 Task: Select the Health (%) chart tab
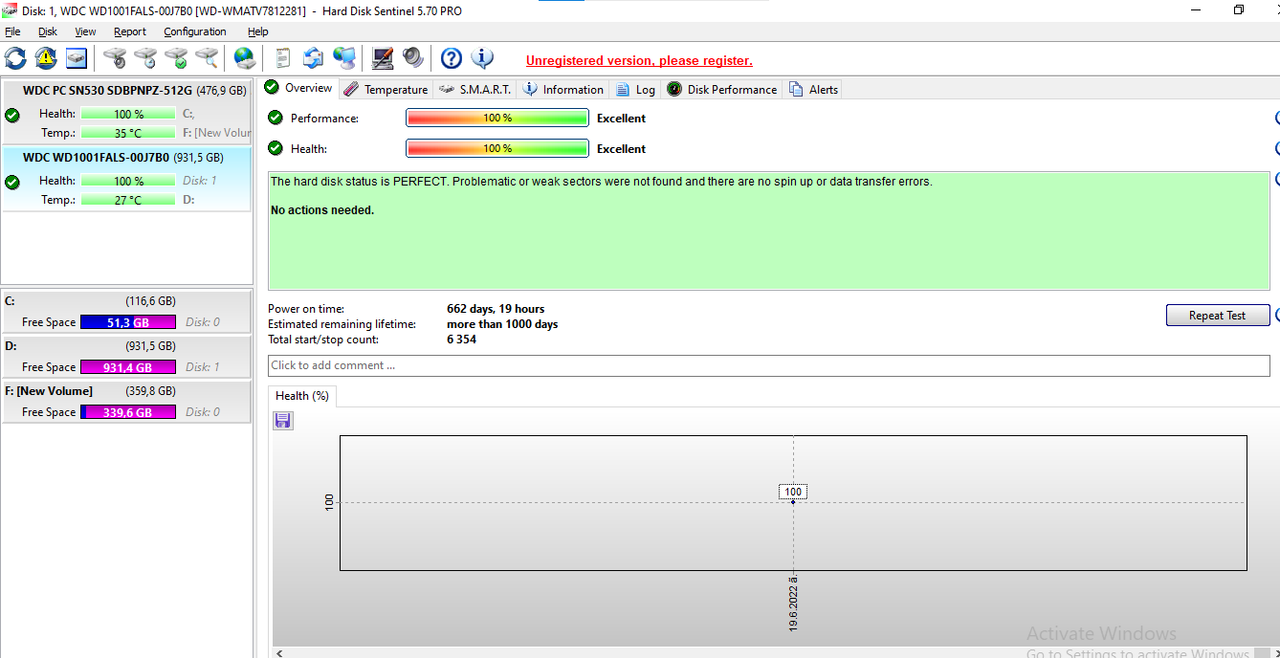point(302,396)
